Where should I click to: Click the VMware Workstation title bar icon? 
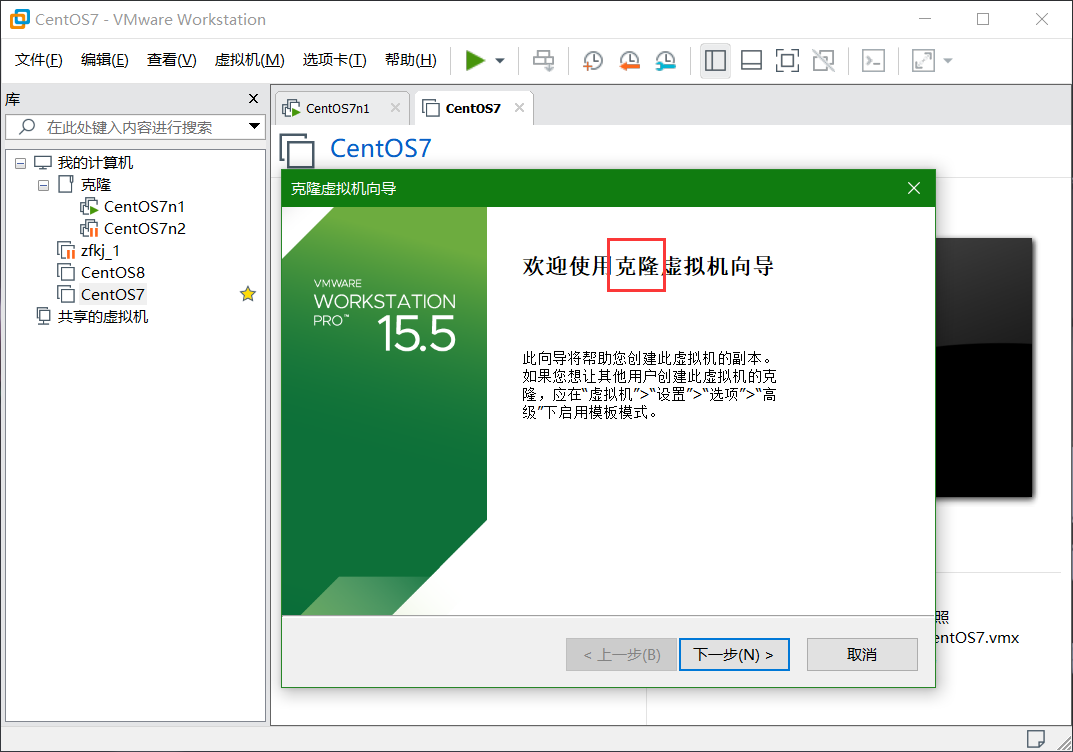20,19
